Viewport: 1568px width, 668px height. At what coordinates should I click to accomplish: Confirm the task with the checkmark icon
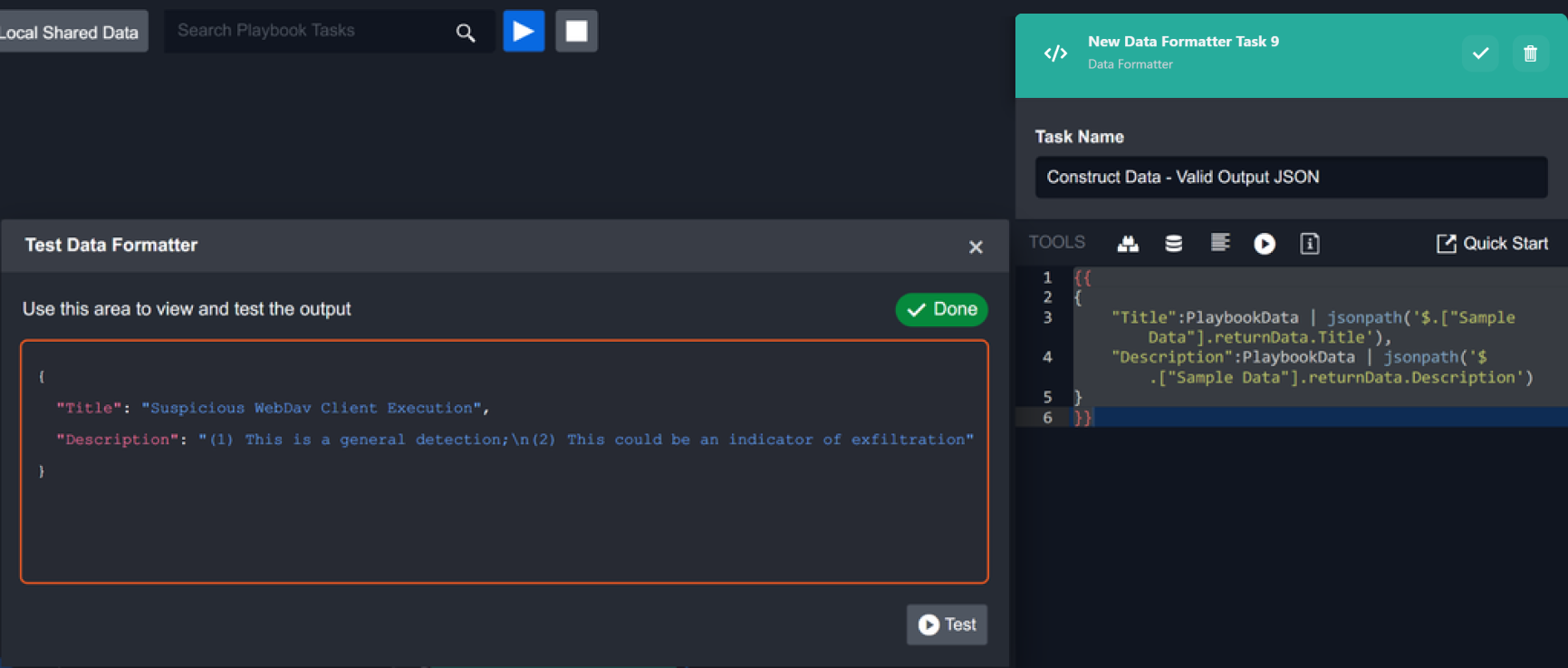tap(1480, 53)
